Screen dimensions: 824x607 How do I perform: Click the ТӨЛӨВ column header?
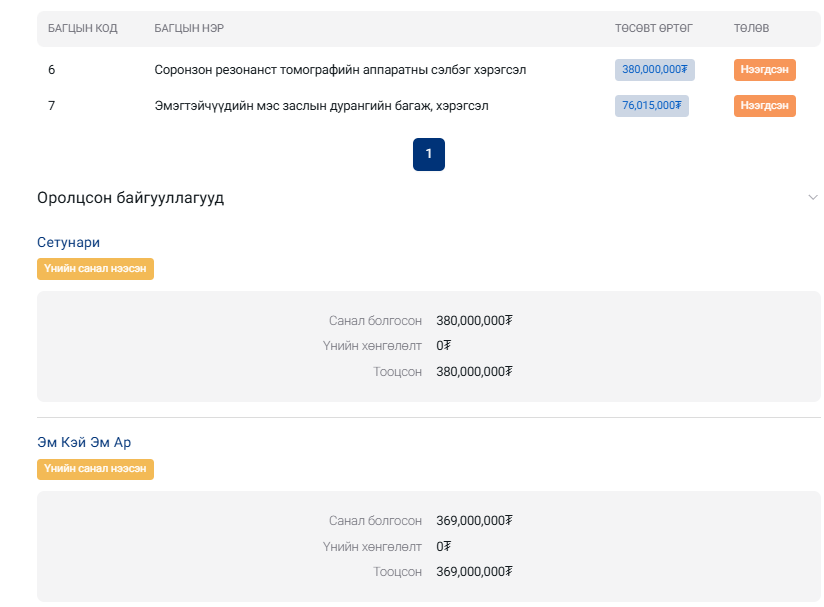(x=751, y=28)
